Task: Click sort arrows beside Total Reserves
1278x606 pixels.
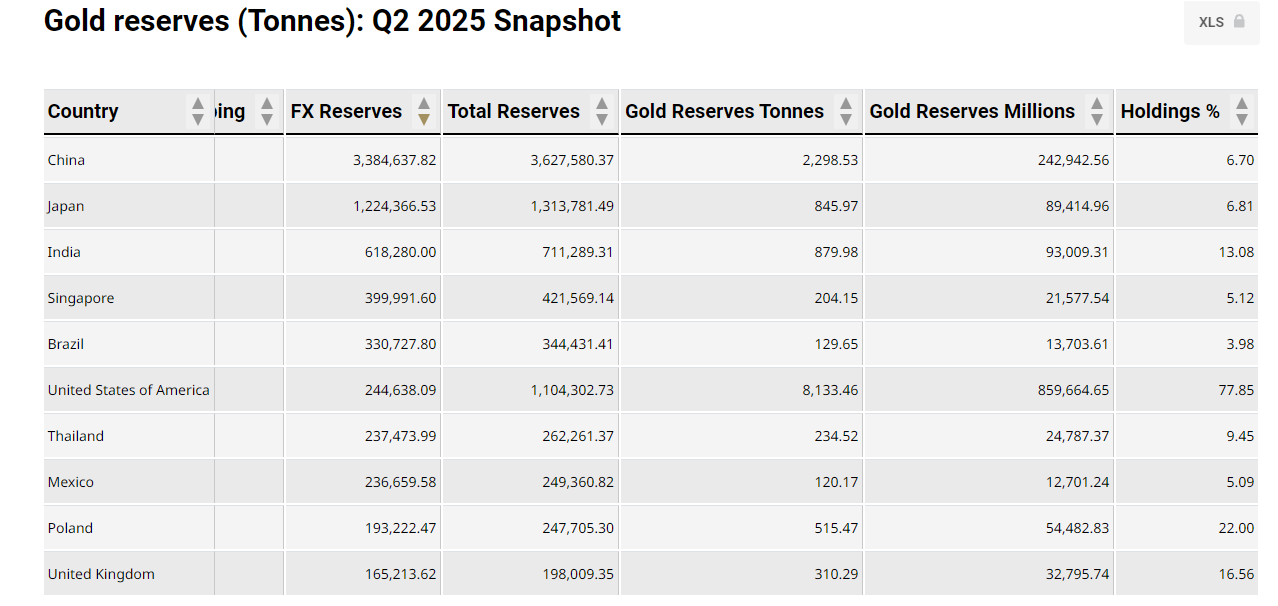Action: pos(601,111)
